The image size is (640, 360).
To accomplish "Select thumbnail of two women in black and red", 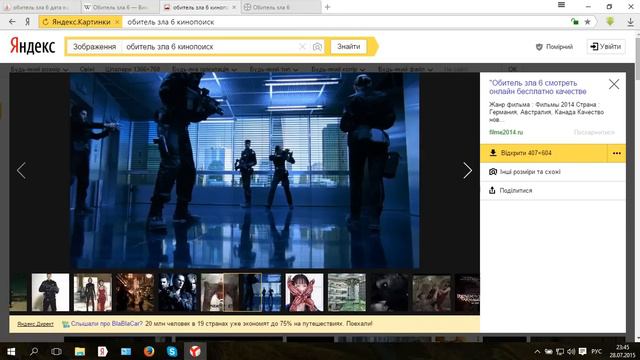I will 93,292.
